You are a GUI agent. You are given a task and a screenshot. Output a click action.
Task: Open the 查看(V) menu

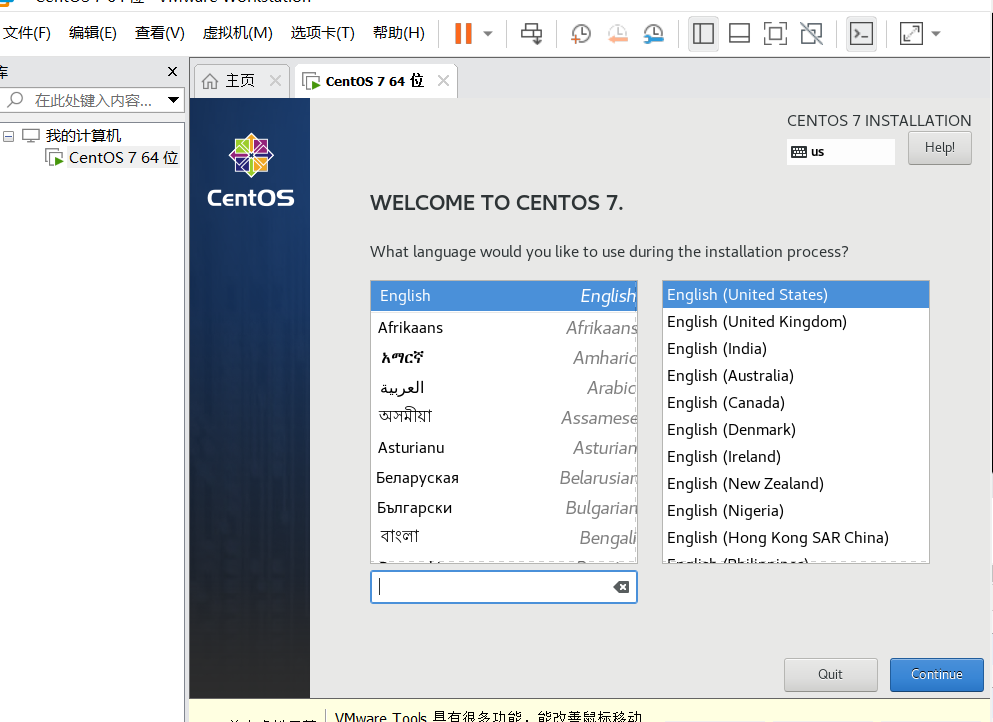point(160,33)
